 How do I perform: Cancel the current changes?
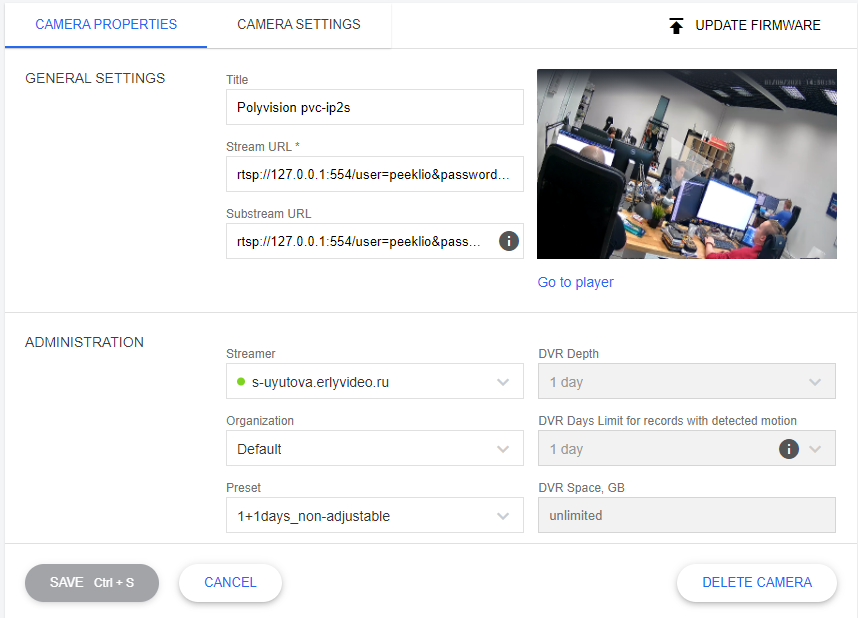(x=229, y=582)
